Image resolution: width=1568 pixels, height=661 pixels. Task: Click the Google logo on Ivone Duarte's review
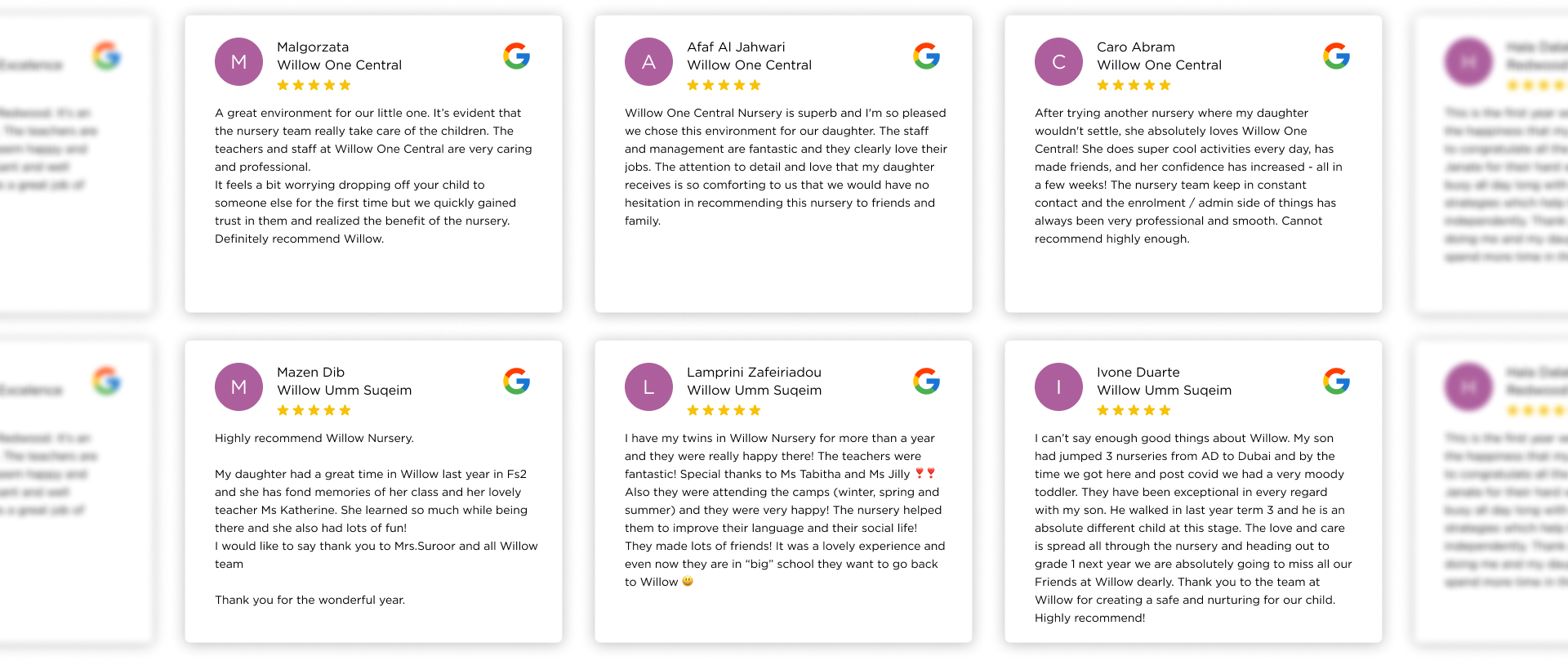pyautogui.click(x=1337, y=381)
